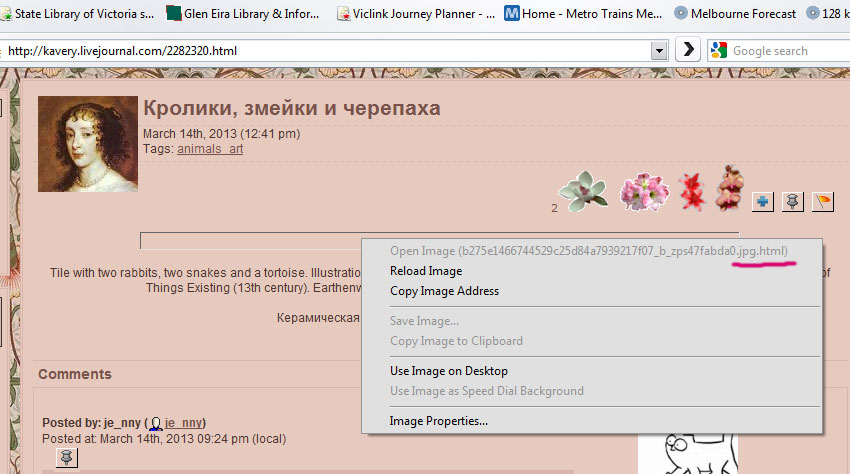The height and width of the screenshot is (474, 850).
Task: Open the animals_art tag link
Action: pos(210,149)
